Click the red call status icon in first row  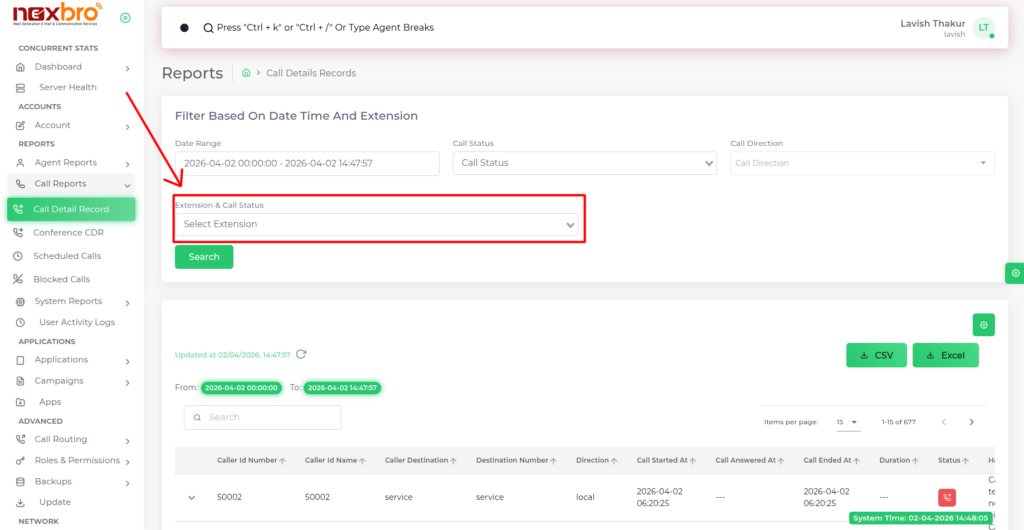(946, 497)
